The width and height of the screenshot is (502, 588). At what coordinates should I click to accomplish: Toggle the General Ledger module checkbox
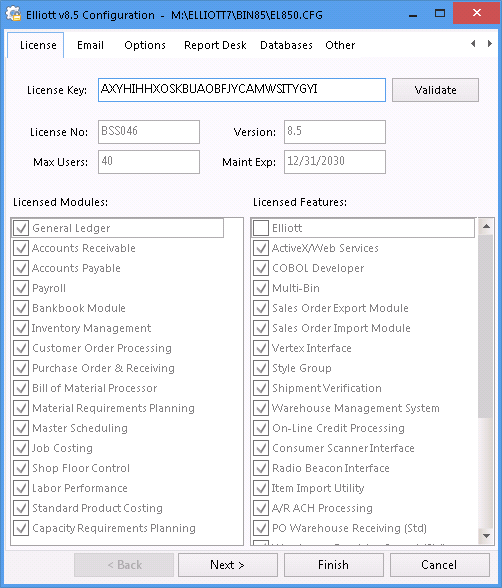tap(21, 228)
